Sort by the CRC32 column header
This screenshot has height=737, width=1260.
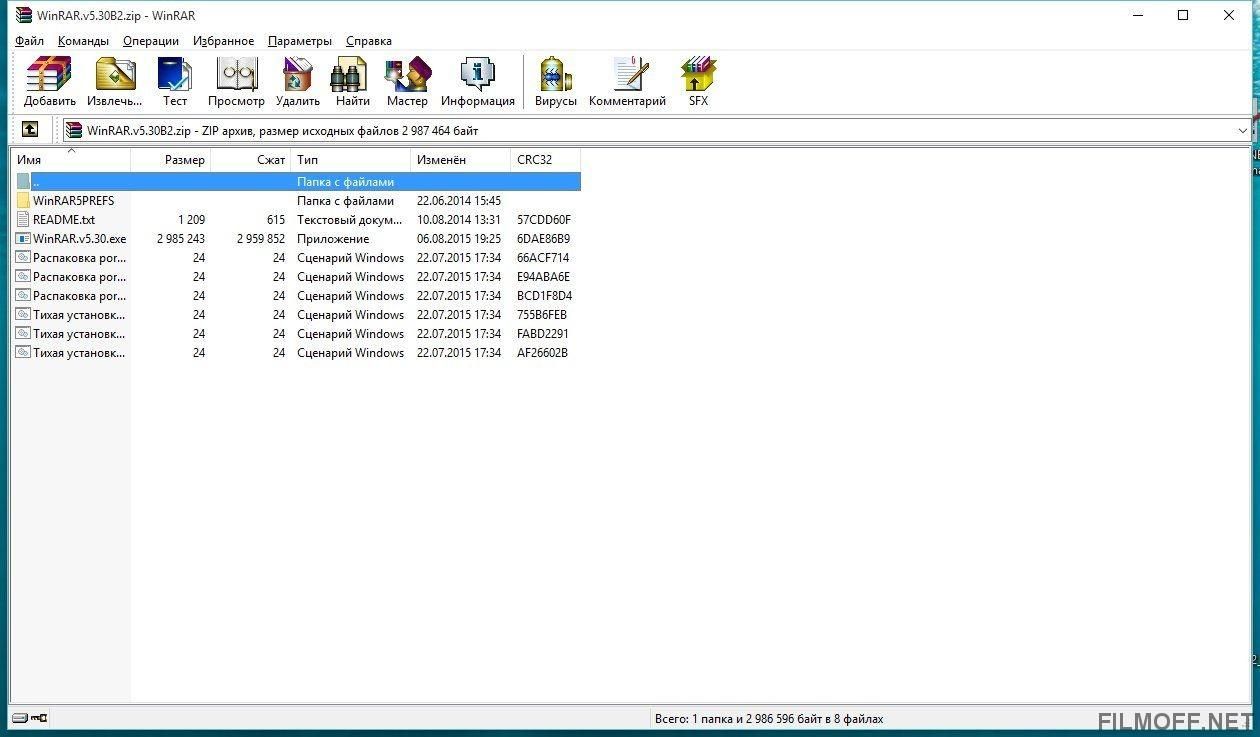(545, 159)
